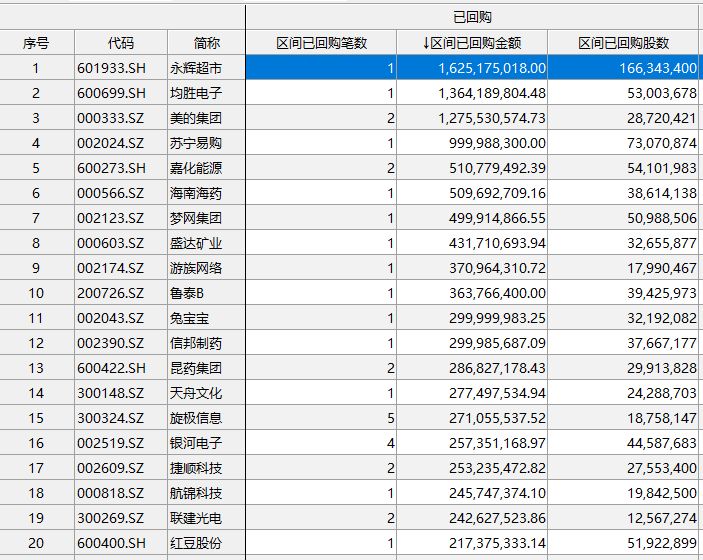This screenshot has height=560, width=703.
Task: Select stock name 信邦制药
Action: click(x=196, y=343)
